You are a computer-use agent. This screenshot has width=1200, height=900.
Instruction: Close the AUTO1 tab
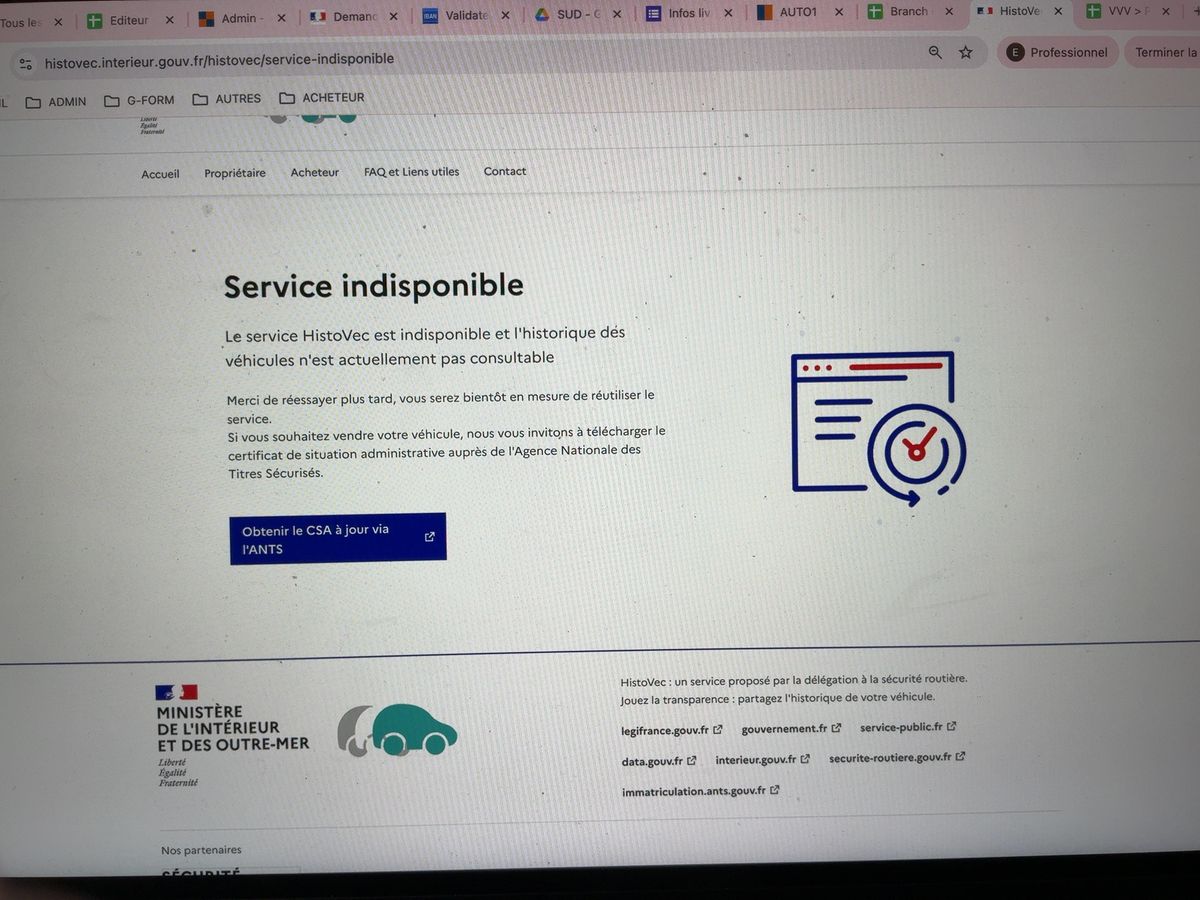[x=838, y=12]
